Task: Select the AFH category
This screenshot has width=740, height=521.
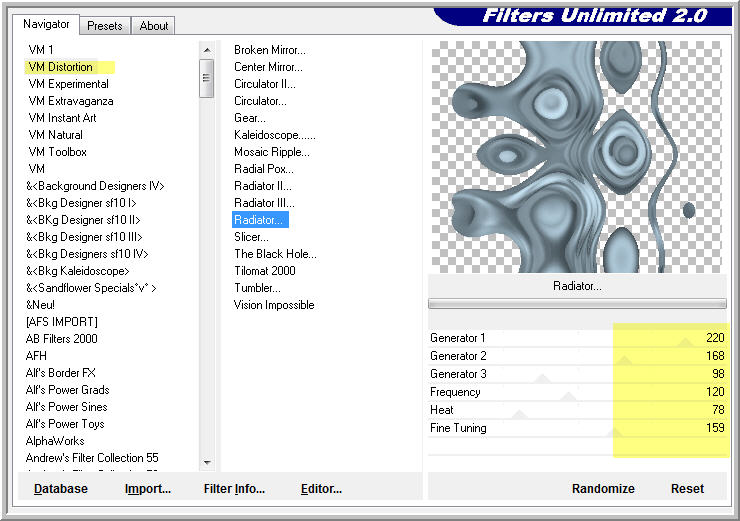Action: [x=36, y=355]
